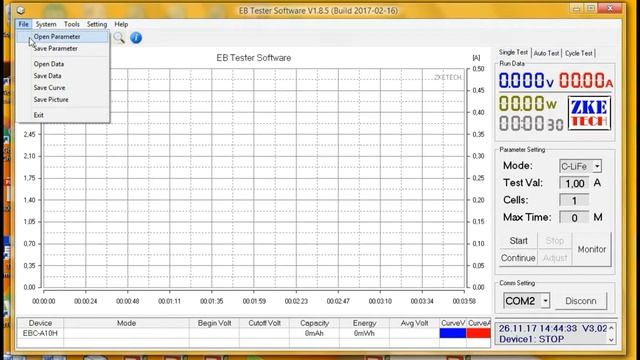640x360 pixels.
Task: Click the ZKE TECH logo
Action: 589,113
